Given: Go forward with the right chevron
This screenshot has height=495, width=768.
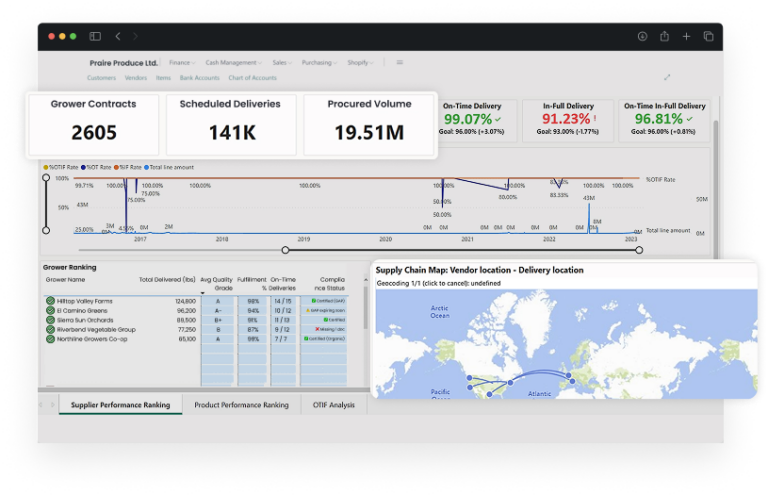Looking at the screenshot, I should (136, 36).
